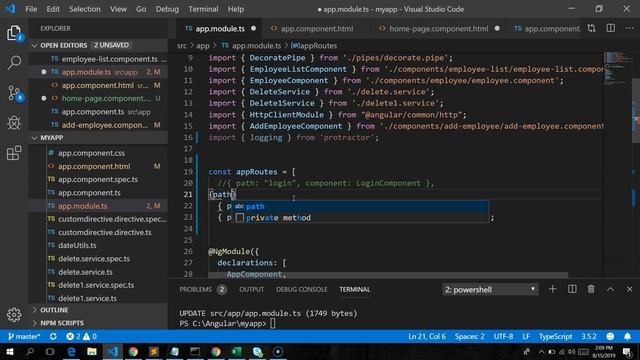Click the appRoutes breadcrumb item
The height and width of the screenshot is (360, 640).
pos(314,46)
